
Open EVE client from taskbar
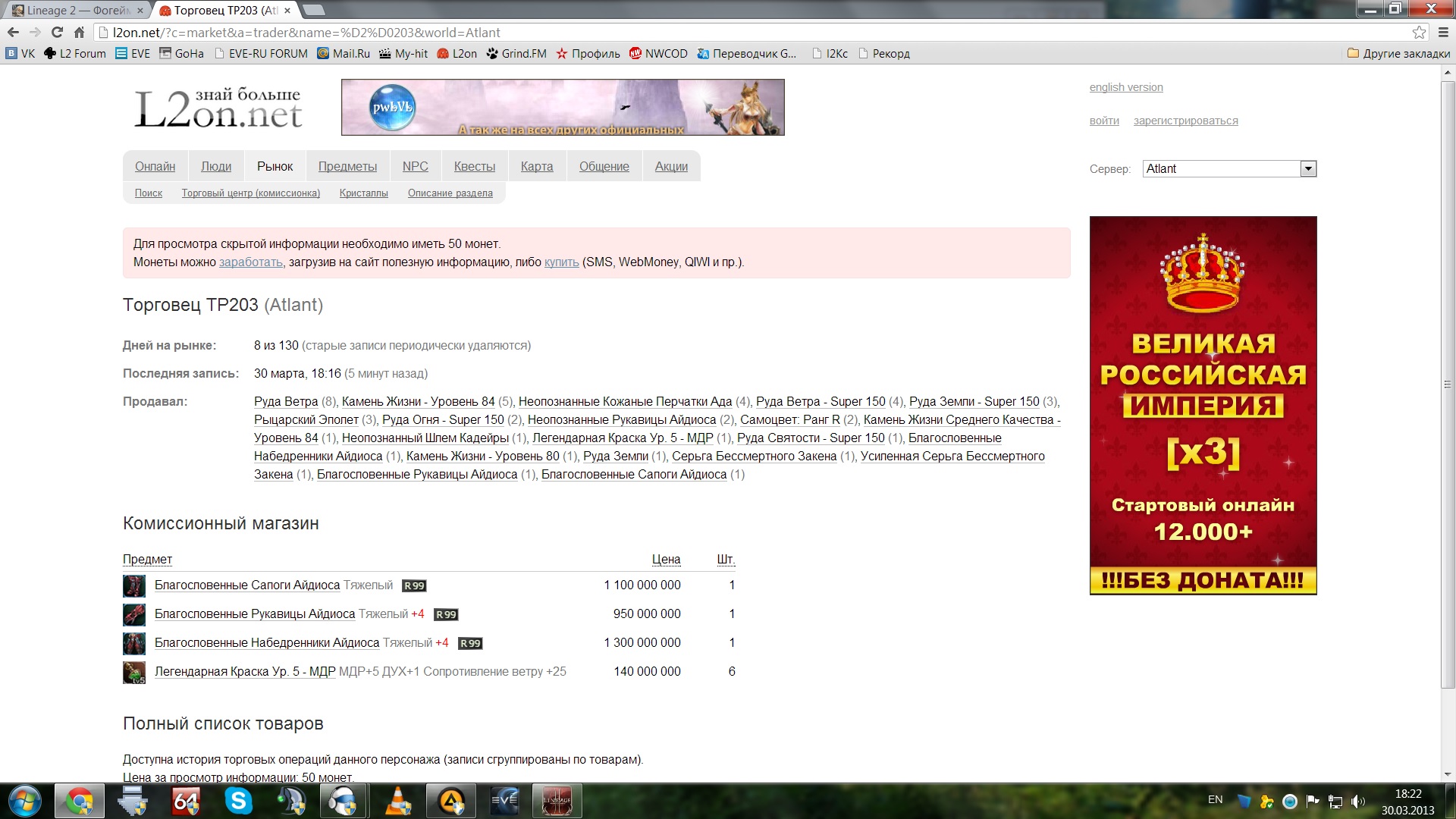point(504,801)
